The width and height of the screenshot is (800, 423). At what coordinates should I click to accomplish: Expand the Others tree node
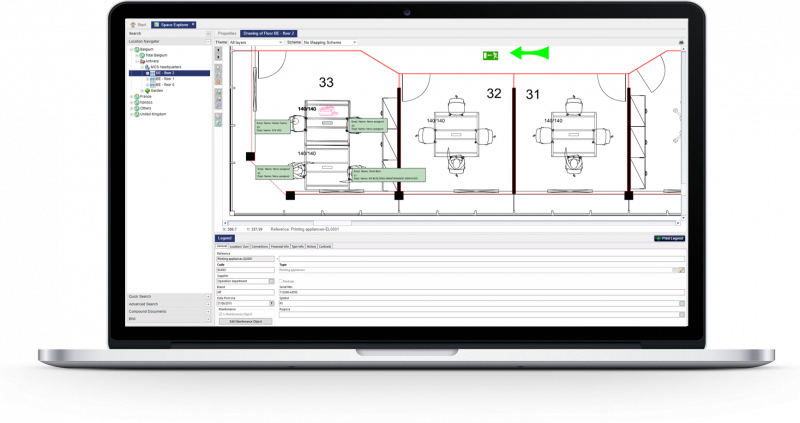coord(132,108)
